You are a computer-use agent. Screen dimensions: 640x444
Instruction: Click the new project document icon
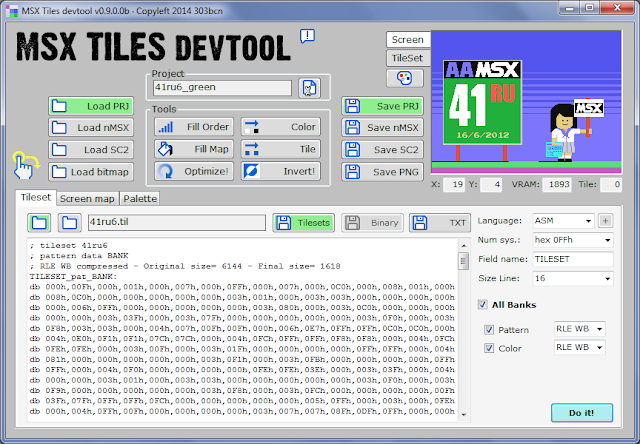[309, 88]
